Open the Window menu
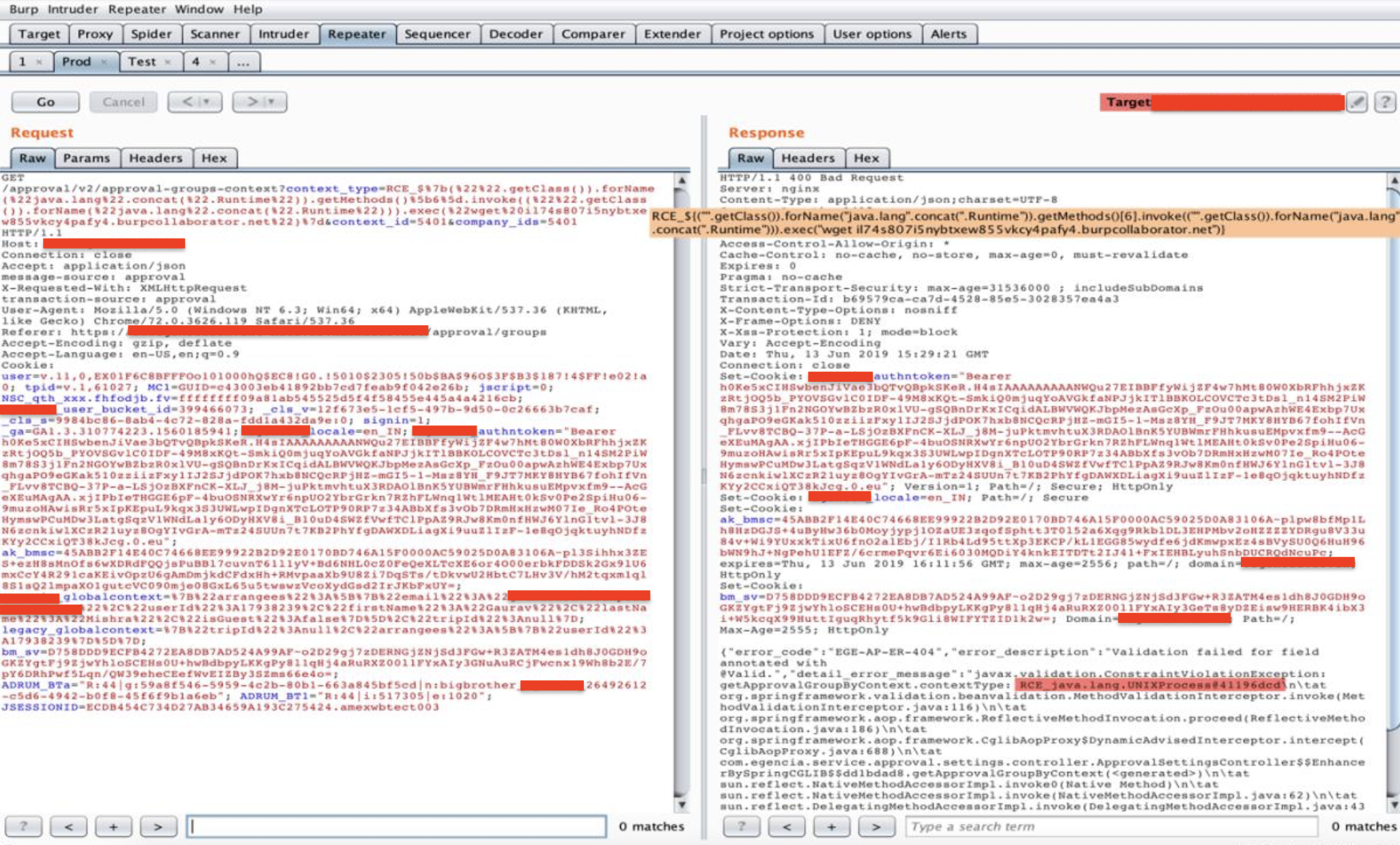 [x=199, y=10]
